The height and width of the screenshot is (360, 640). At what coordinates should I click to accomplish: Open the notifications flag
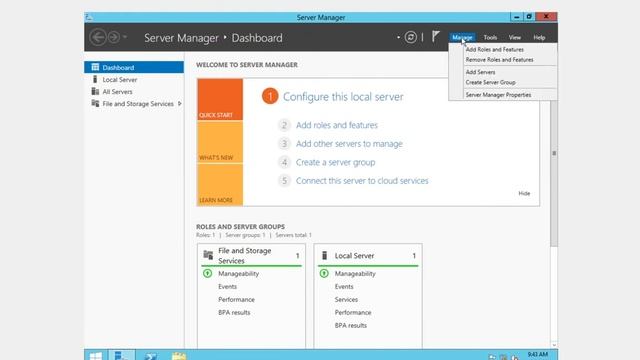coord(436,37)
